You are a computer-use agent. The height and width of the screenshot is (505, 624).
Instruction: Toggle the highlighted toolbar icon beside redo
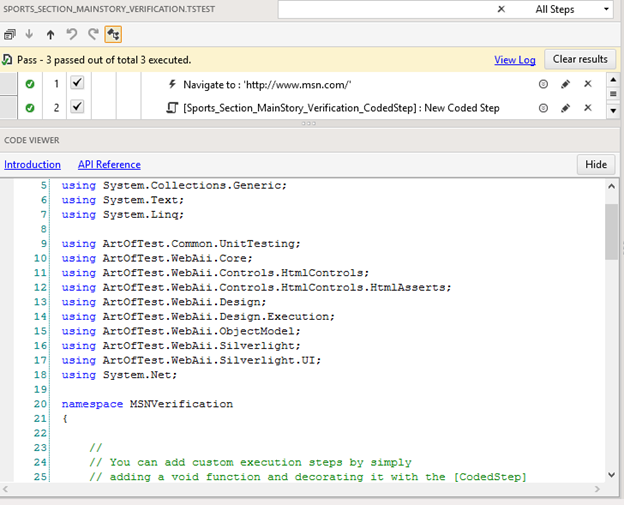pos(113,34)
